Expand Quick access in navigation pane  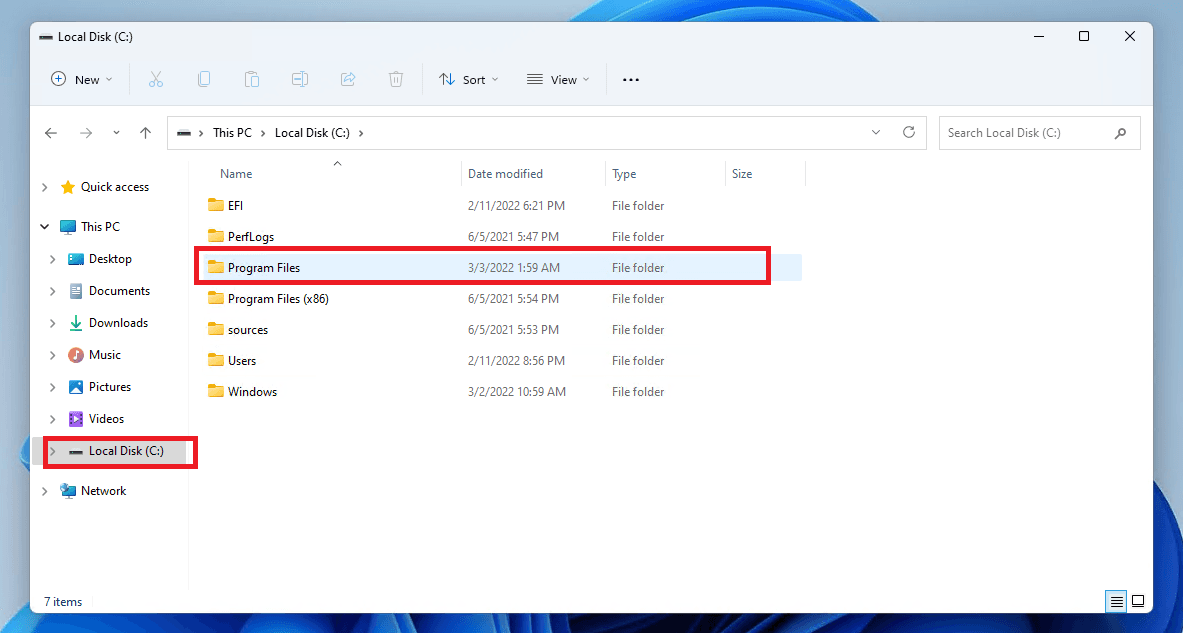click(x=45, y=187)
